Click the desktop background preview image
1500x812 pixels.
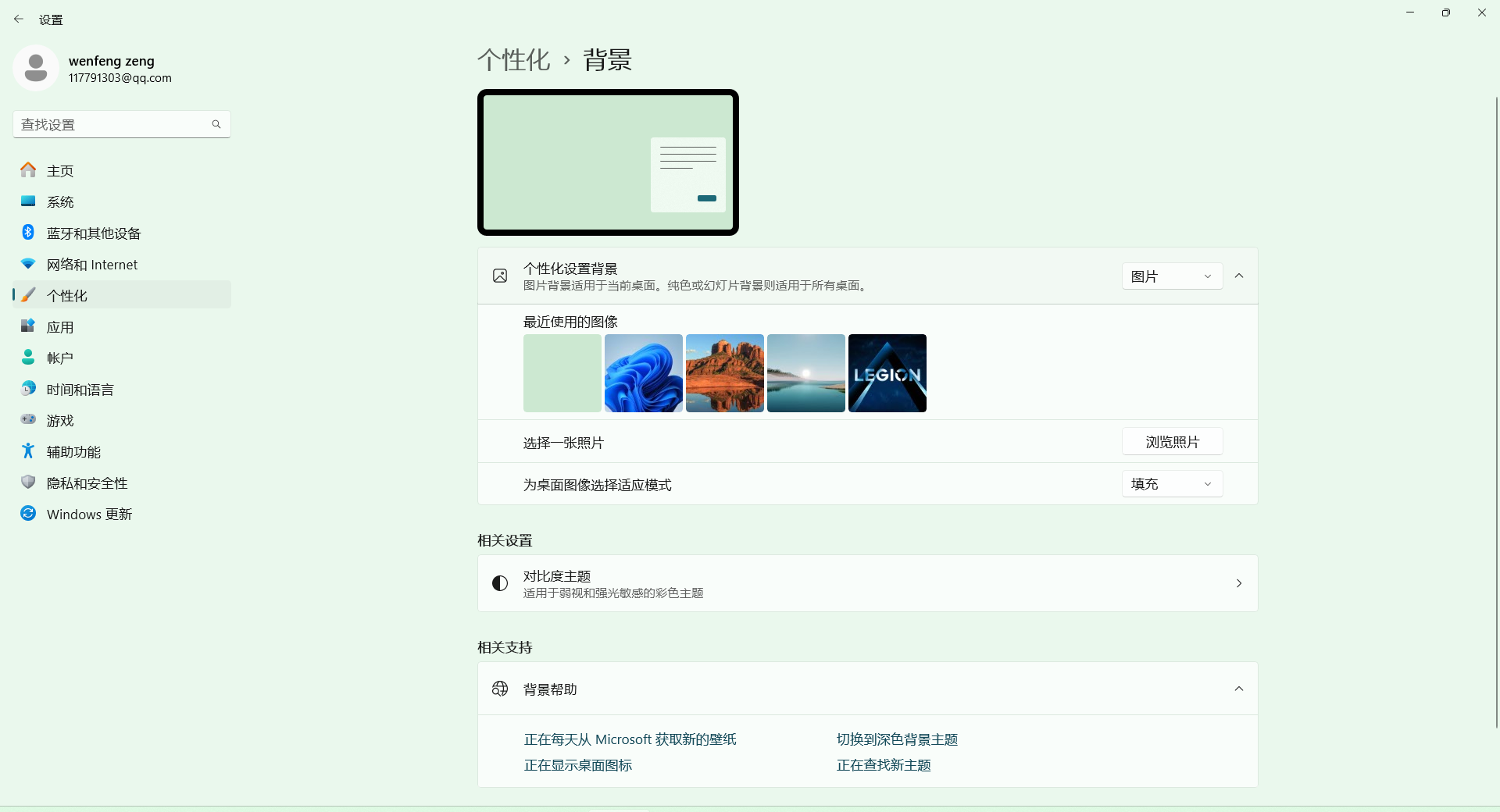tap(608, 162)
